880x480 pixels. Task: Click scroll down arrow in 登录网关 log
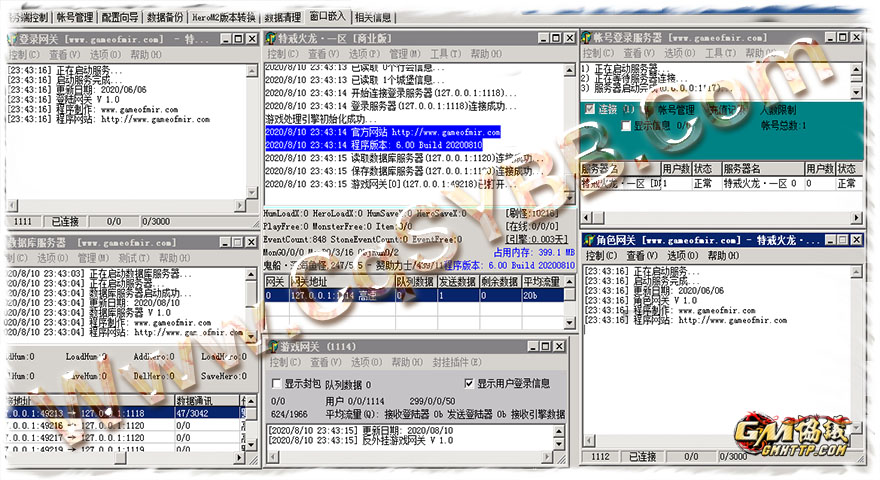(x=251, y=192)
